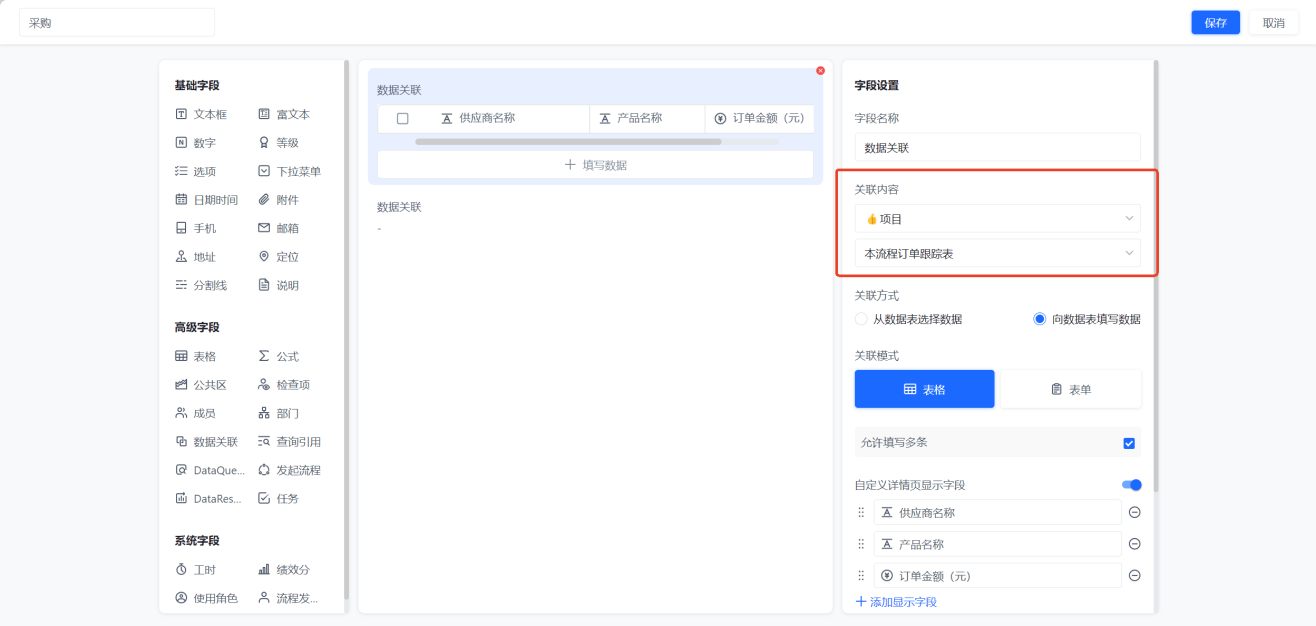The image size is (1316, 626).
Task: Open the 项目 association dropdown
Action: (997, 218)
